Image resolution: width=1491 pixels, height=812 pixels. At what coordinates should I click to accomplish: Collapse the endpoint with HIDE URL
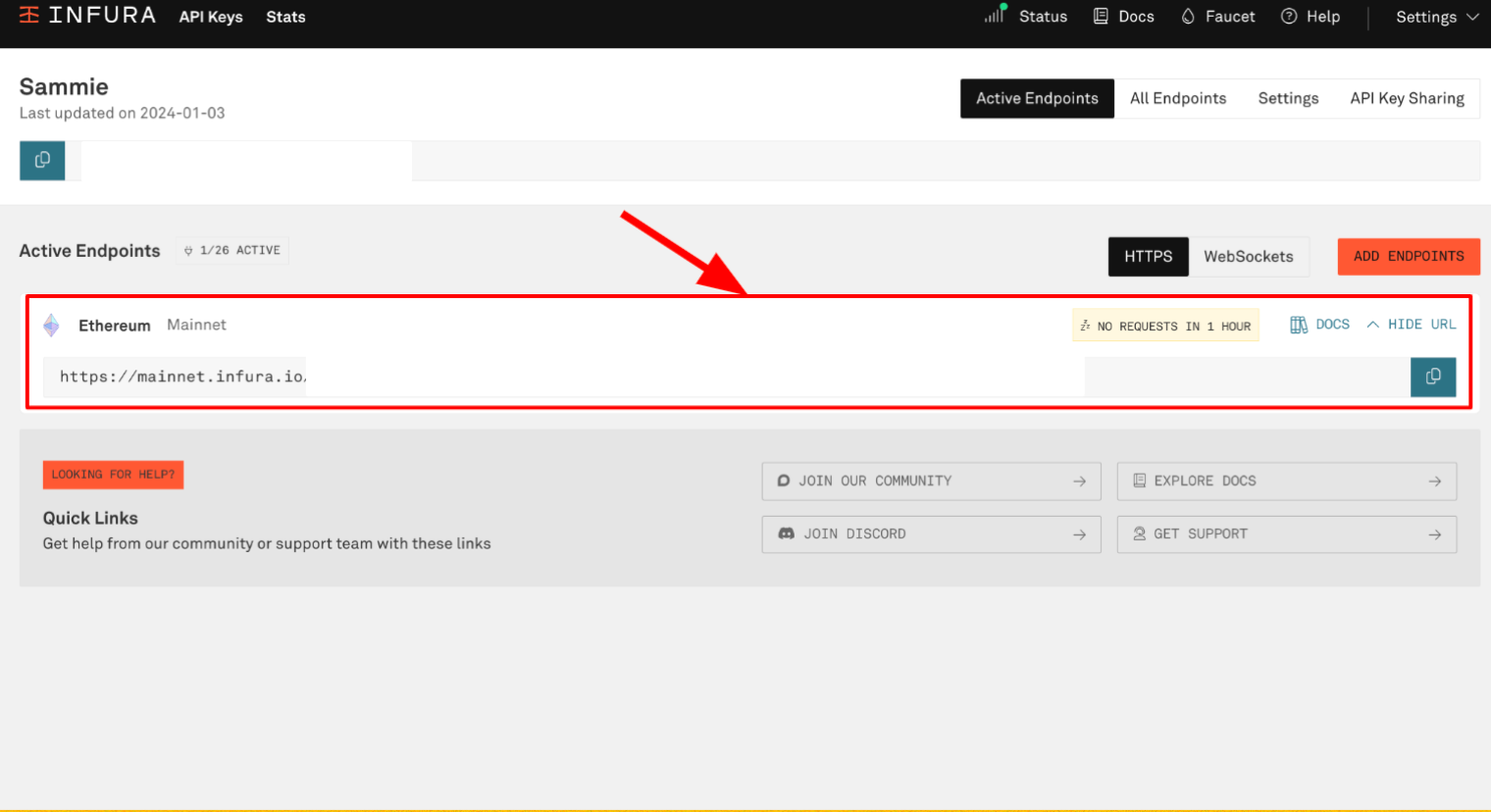coord(1411,325)
